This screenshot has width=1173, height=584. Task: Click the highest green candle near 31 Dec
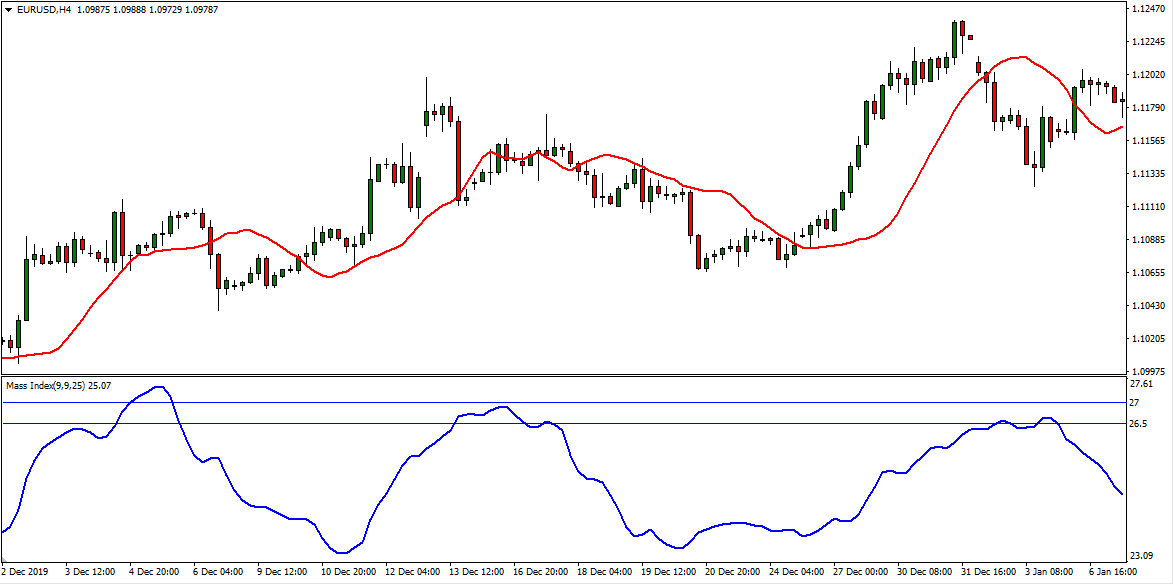[956, 40]
